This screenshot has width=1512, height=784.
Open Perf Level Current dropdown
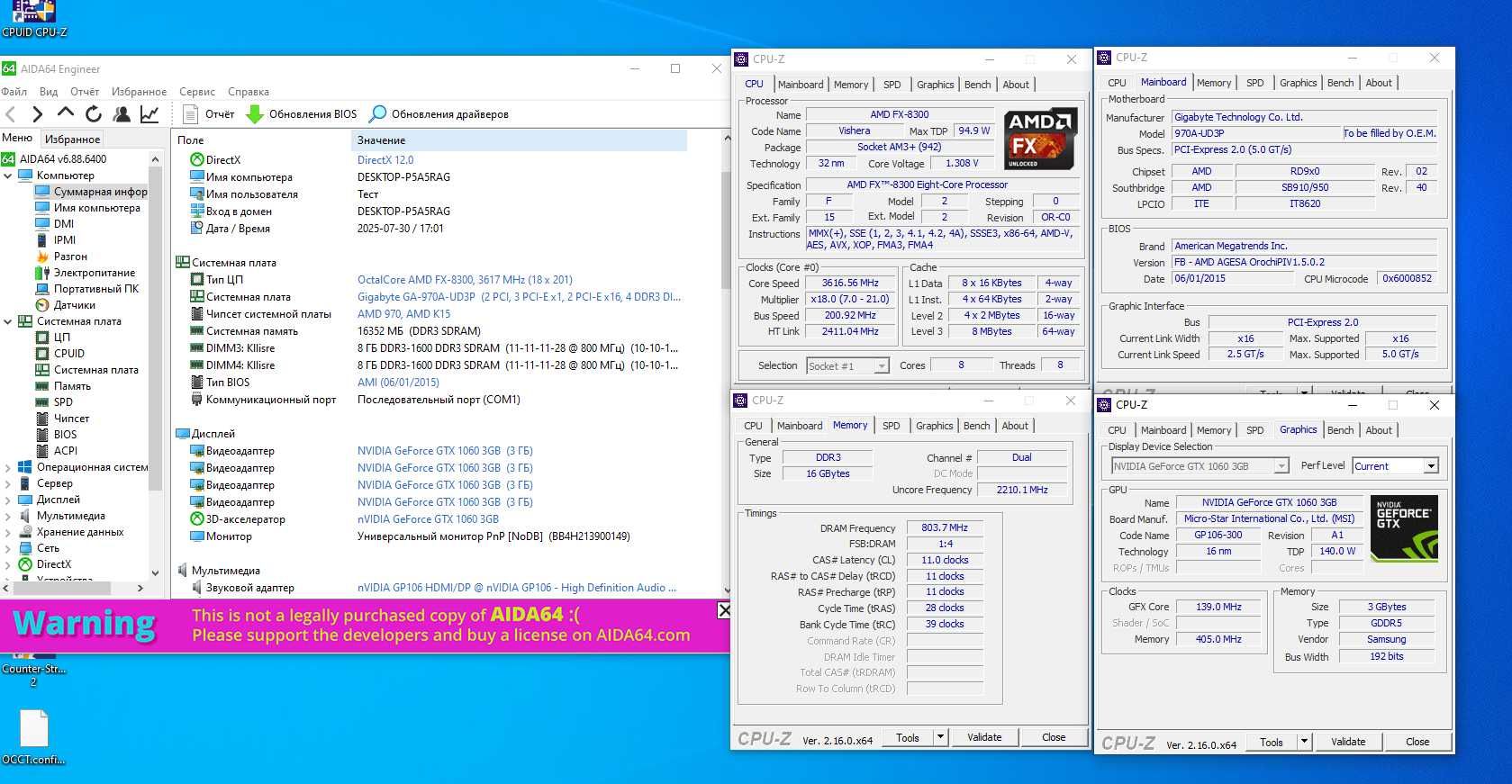(x=1395, y=466)
